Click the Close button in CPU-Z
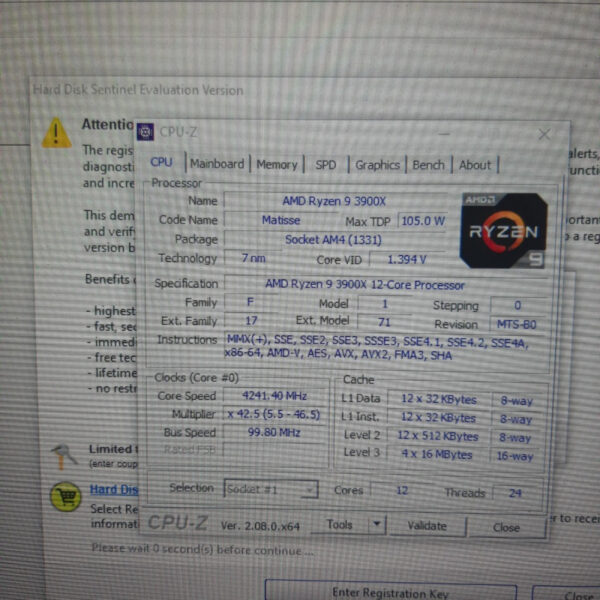 (506, 528)
